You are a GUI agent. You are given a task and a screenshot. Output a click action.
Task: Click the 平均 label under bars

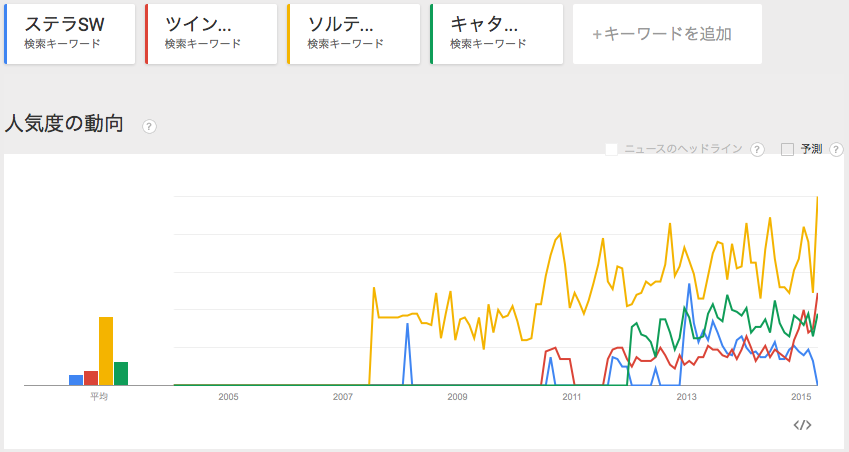click(x=99, y=397)
